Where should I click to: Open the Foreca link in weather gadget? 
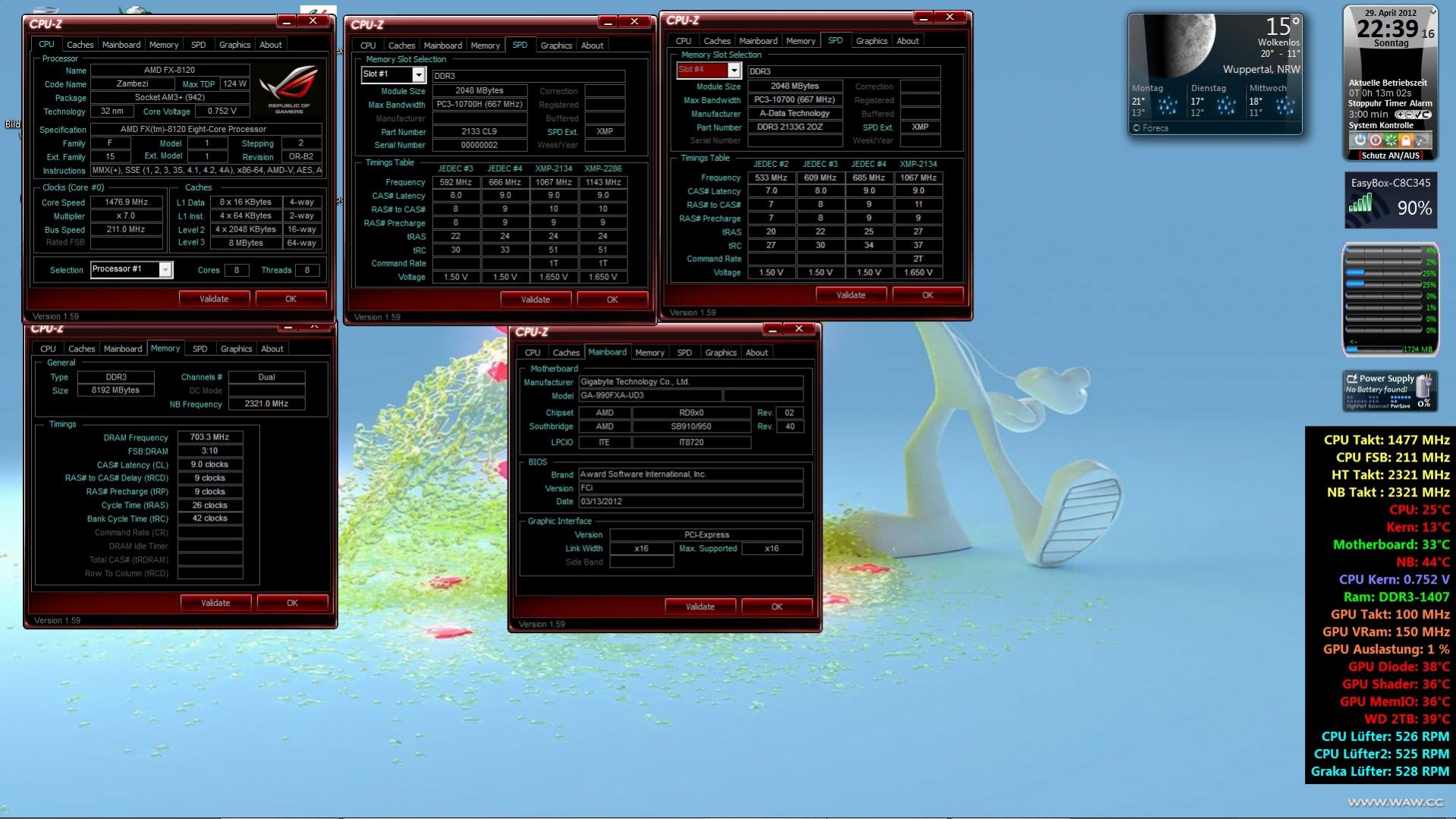[1152, 128]
